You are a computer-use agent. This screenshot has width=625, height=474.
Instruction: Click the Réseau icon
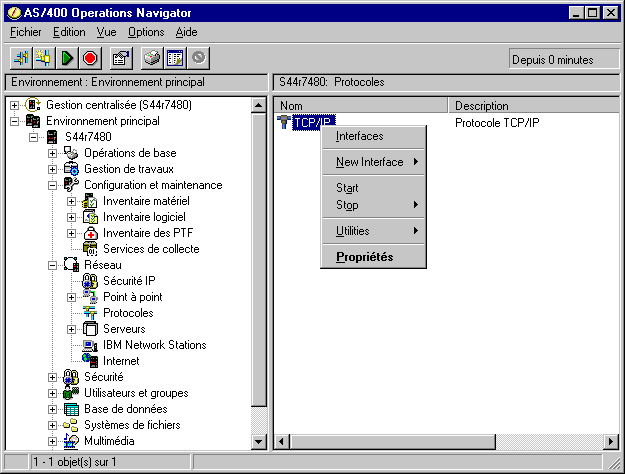coord(71,265)
